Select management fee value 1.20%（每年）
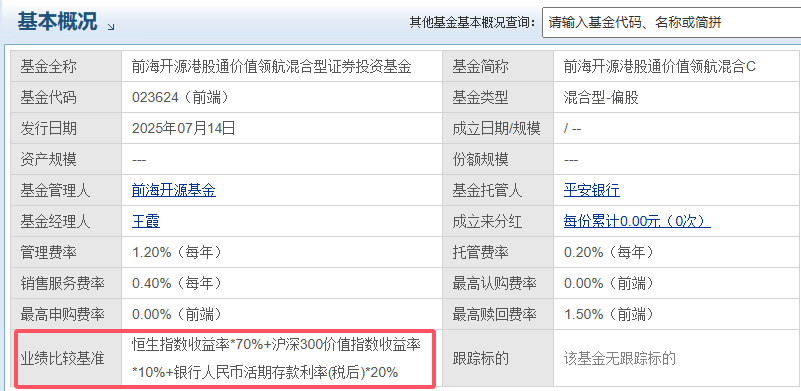Screen dimensions: 801x391 point(177,252)
